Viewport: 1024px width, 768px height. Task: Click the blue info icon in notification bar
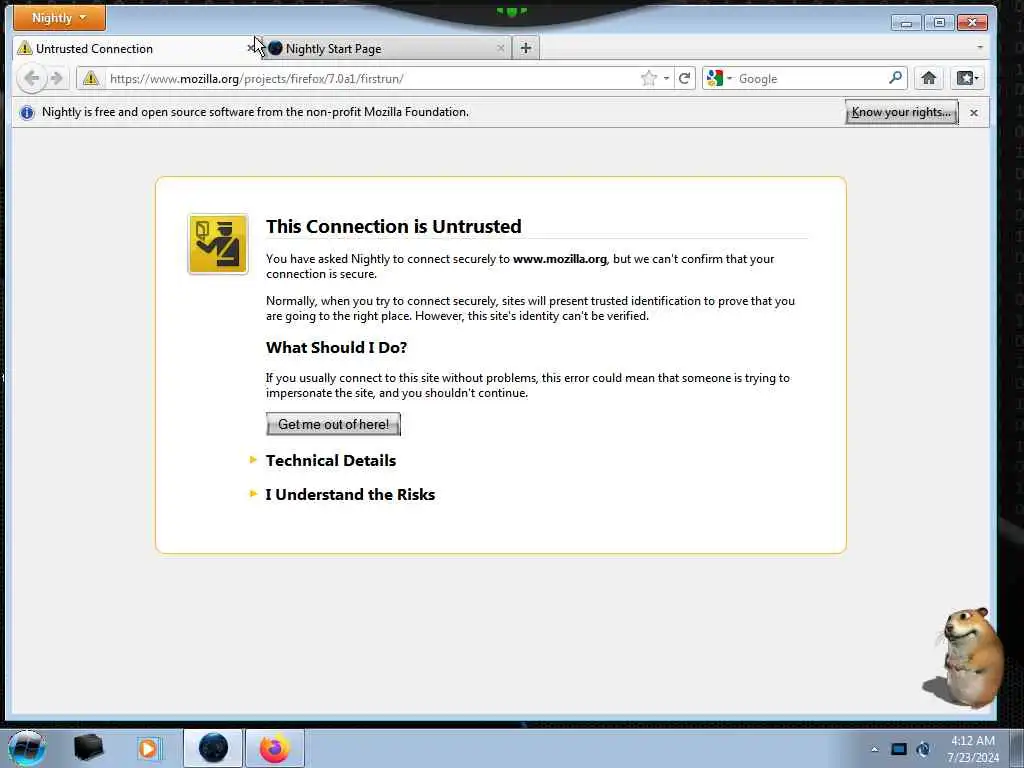tap(27, 112)
